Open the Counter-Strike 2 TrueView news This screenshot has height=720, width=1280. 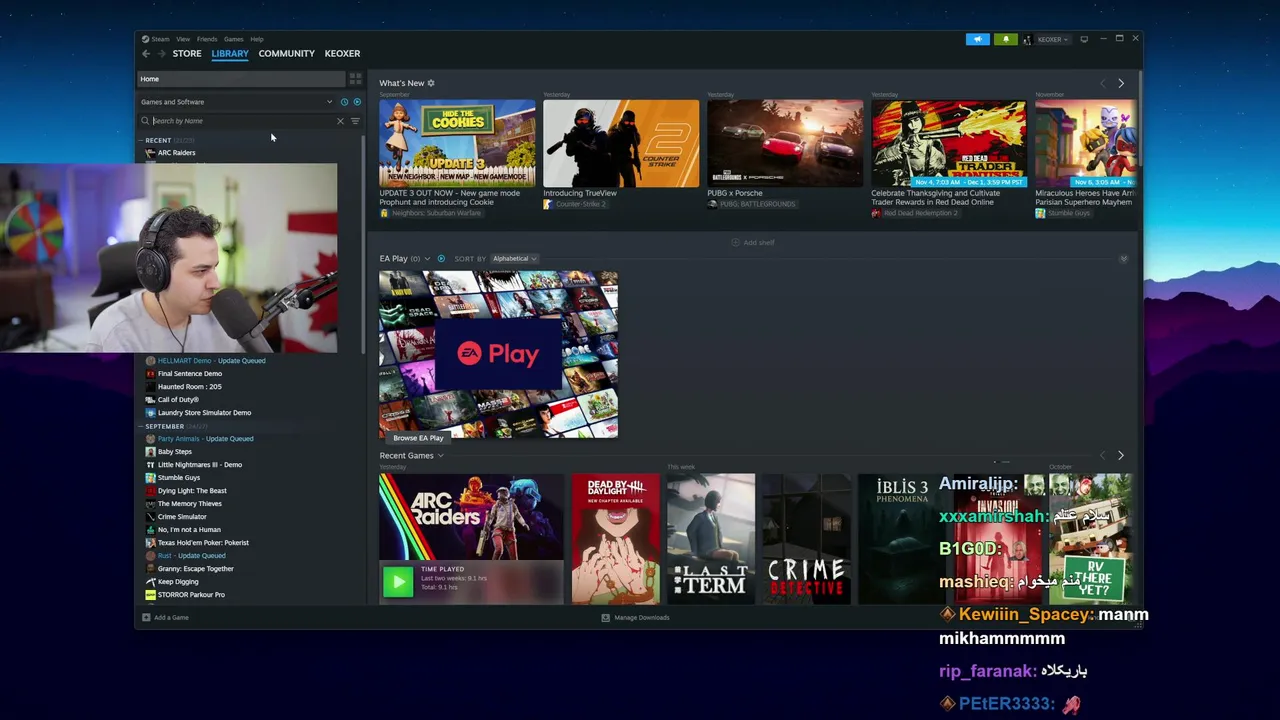tap(621, 143)
